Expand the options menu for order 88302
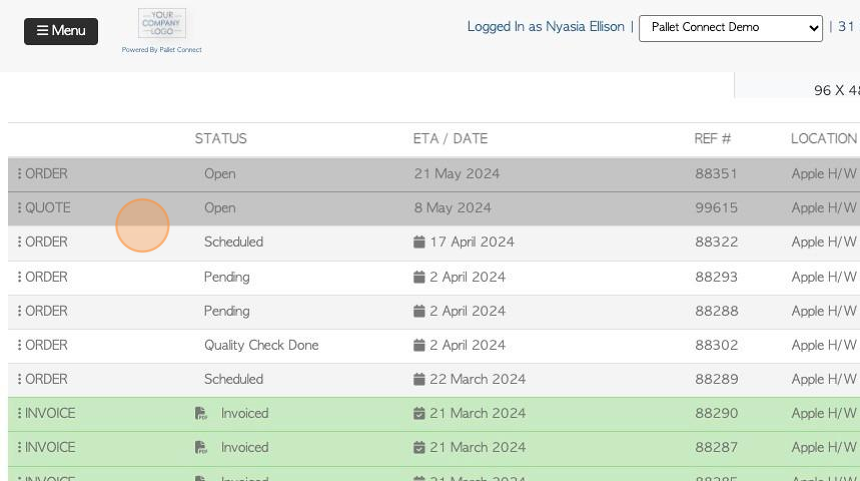This screenshot has width=860, height=481. click(20, 345)
